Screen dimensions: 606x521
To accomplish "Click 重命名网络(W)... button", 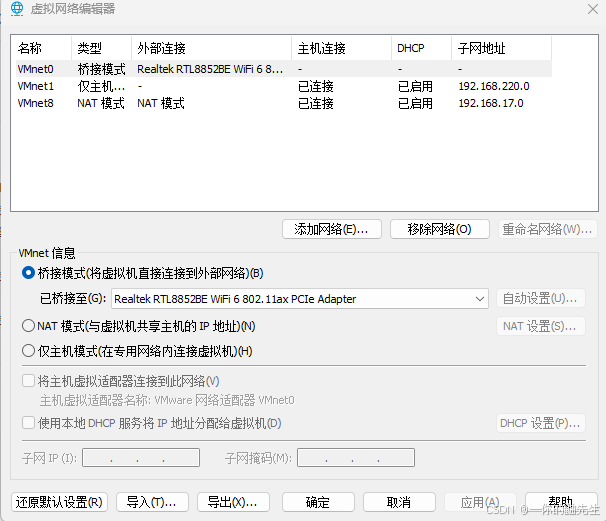I will coord(548,229).
